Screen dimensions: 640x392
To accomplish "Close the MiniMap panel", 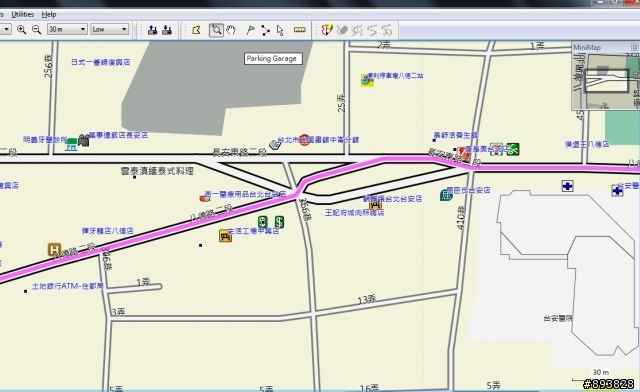I will coord(634,47).
